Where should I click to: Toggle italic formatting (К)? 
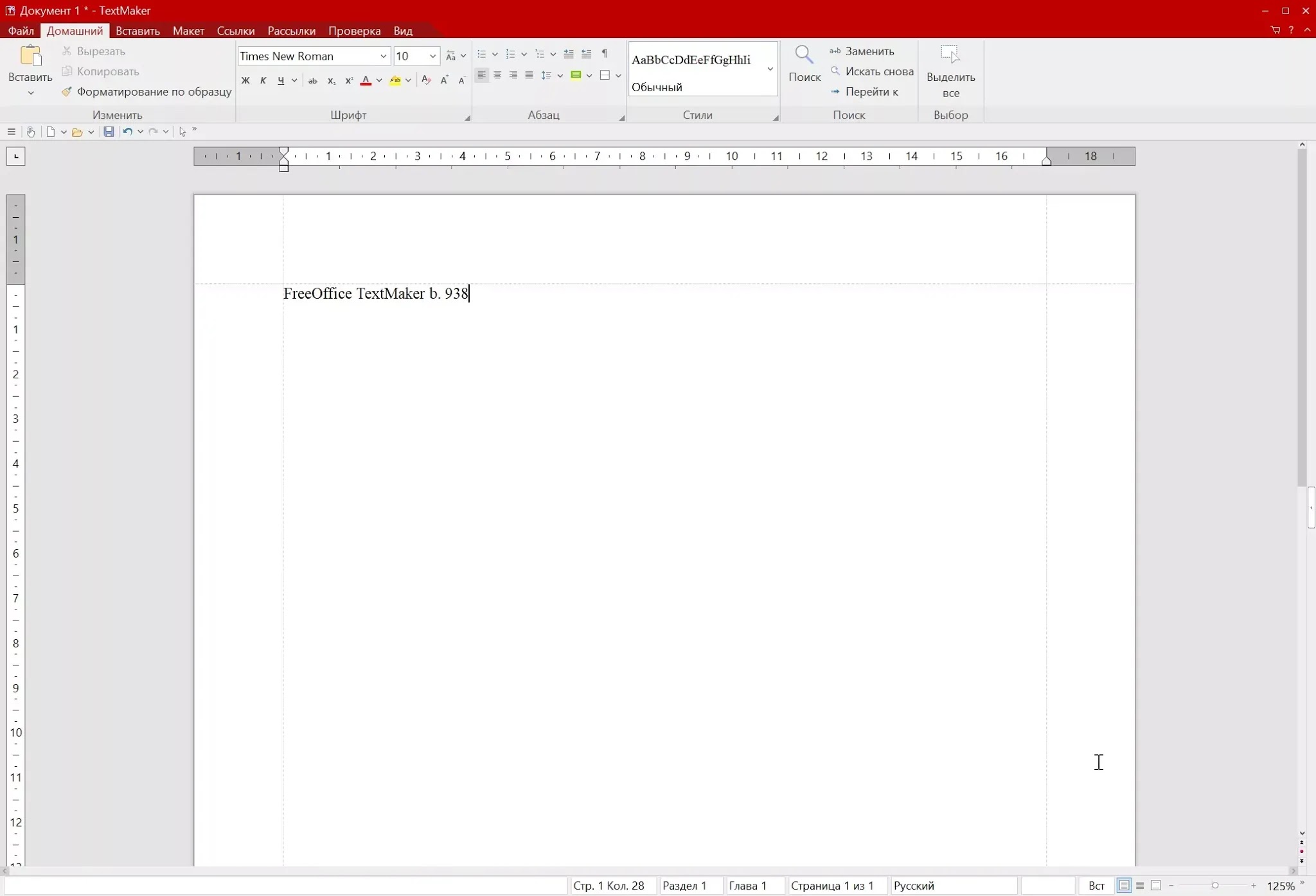tap(263, 80)
